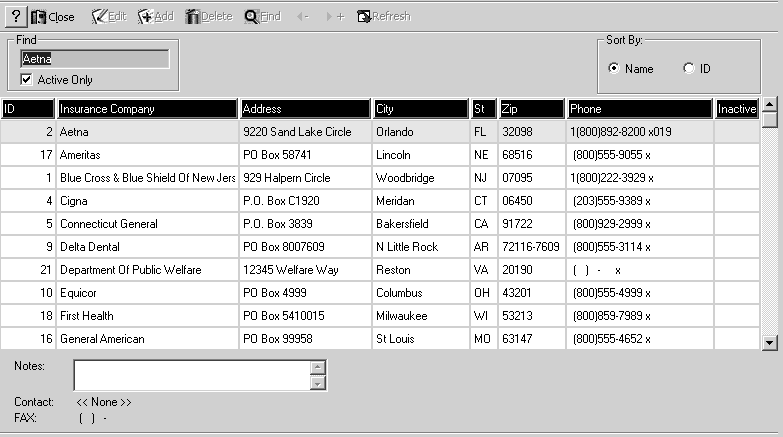Viewport: 783px width, 437px height.
Task: Click the Find text field containing Aetna
Action: coord(95,59)
